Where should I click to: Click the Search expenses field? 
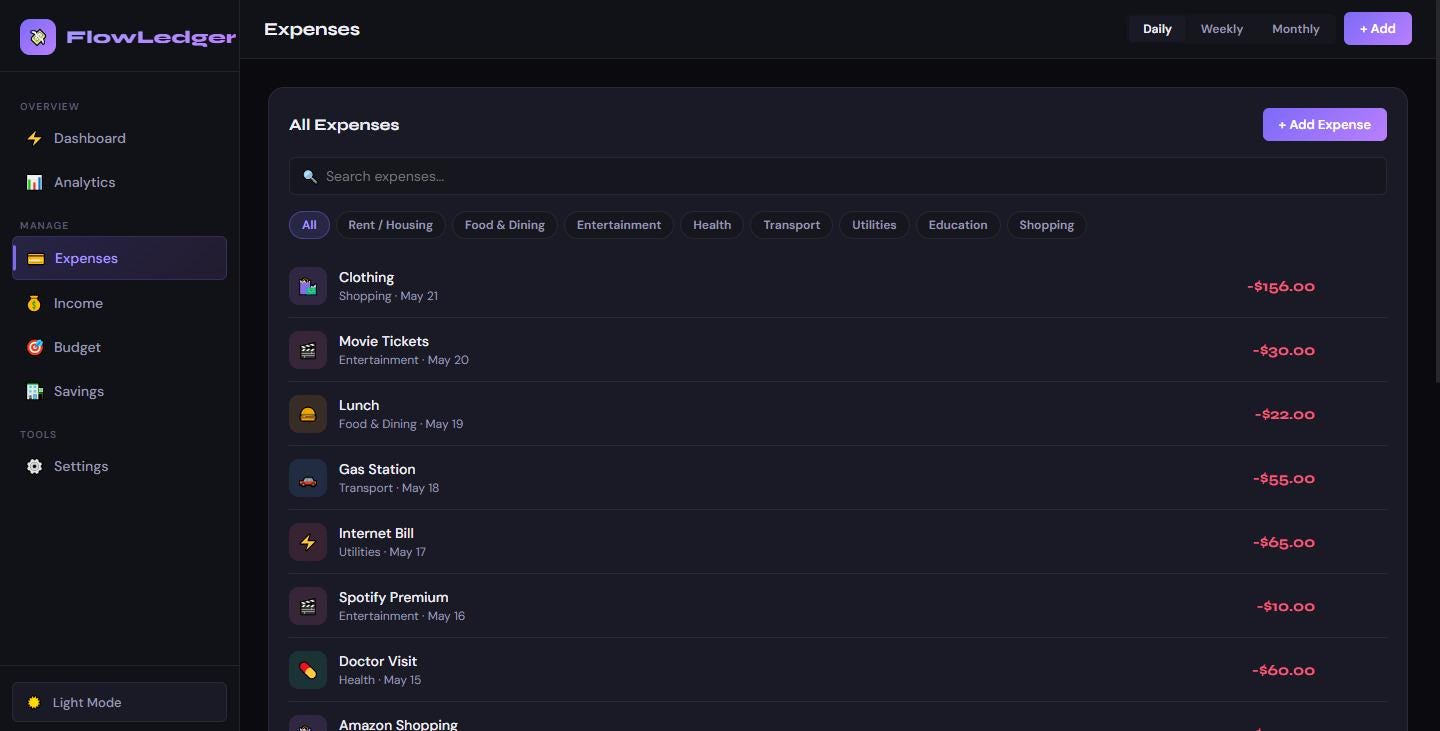[837, 176]
